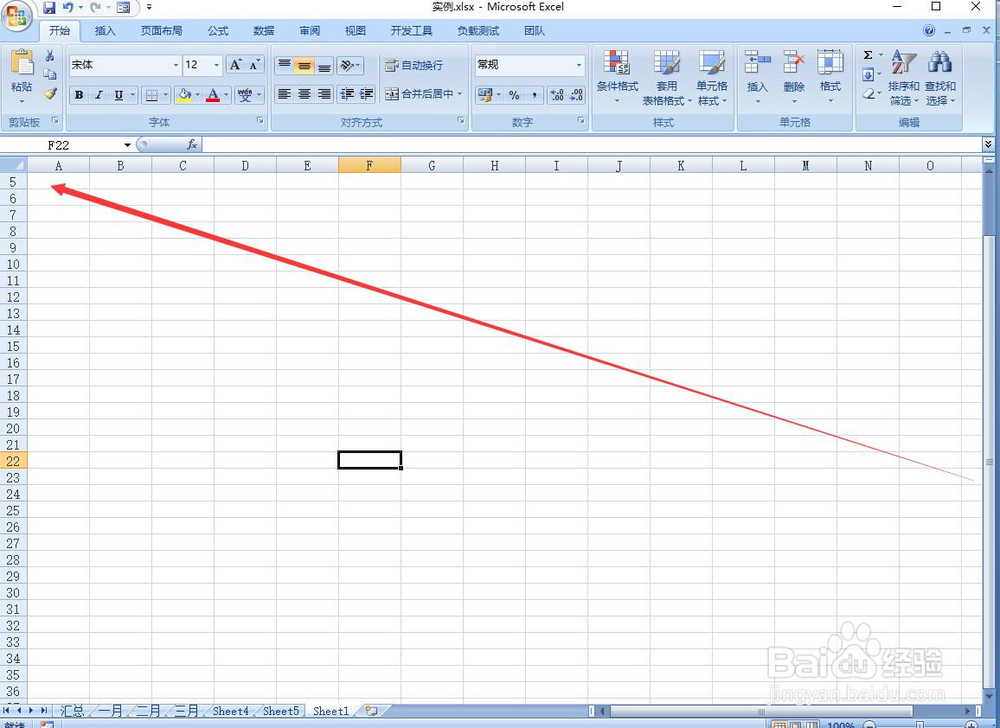Click the fx insert function button
This screenshot has height=728, width=1000.
coord(192,145)
